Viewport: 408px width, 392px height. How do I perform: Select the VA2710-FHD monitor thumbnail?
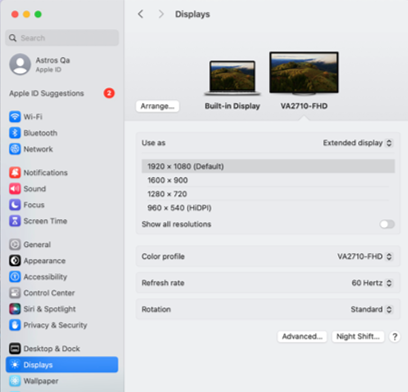click(x=304, y=73)
